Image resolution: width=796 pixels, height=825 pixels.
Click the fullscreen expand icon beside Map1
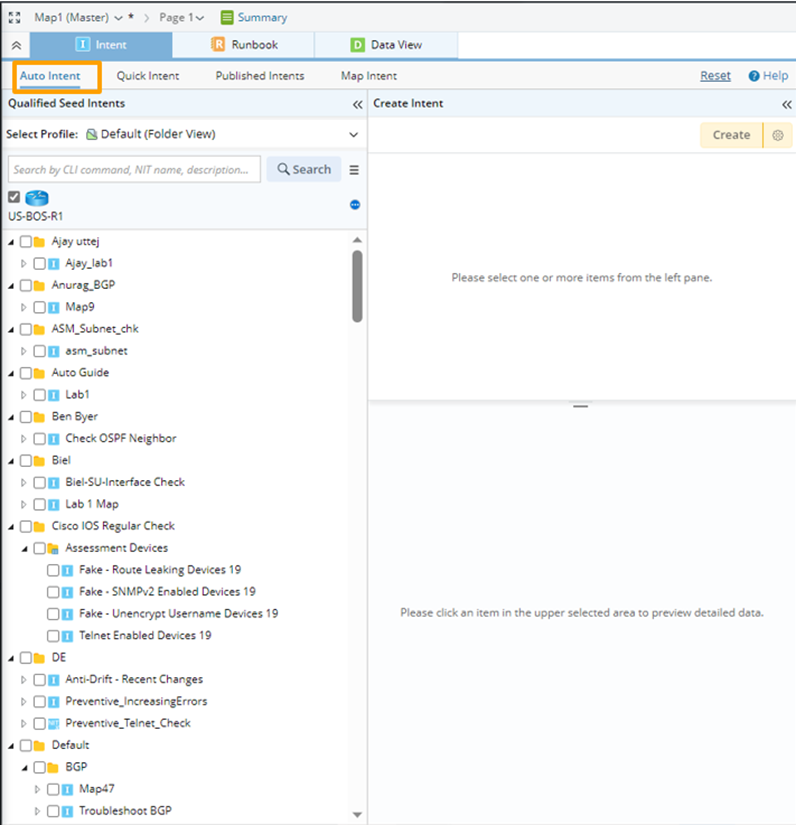(x=14, y=17)
